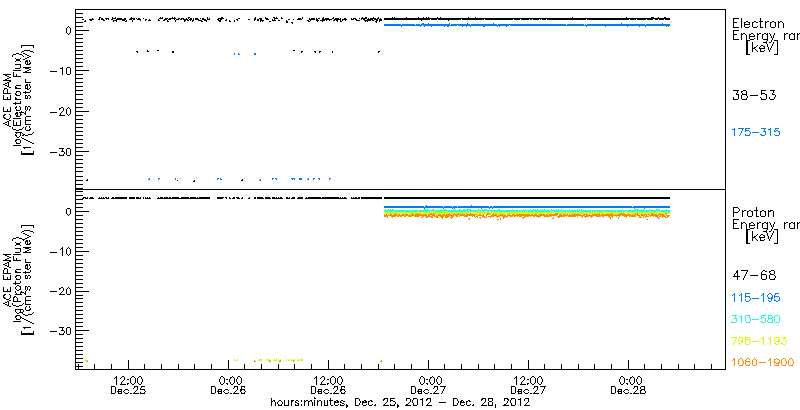800x410 pixels.
Task: Select the 47-68 proton energy label
Action: [x=754, y=276]
